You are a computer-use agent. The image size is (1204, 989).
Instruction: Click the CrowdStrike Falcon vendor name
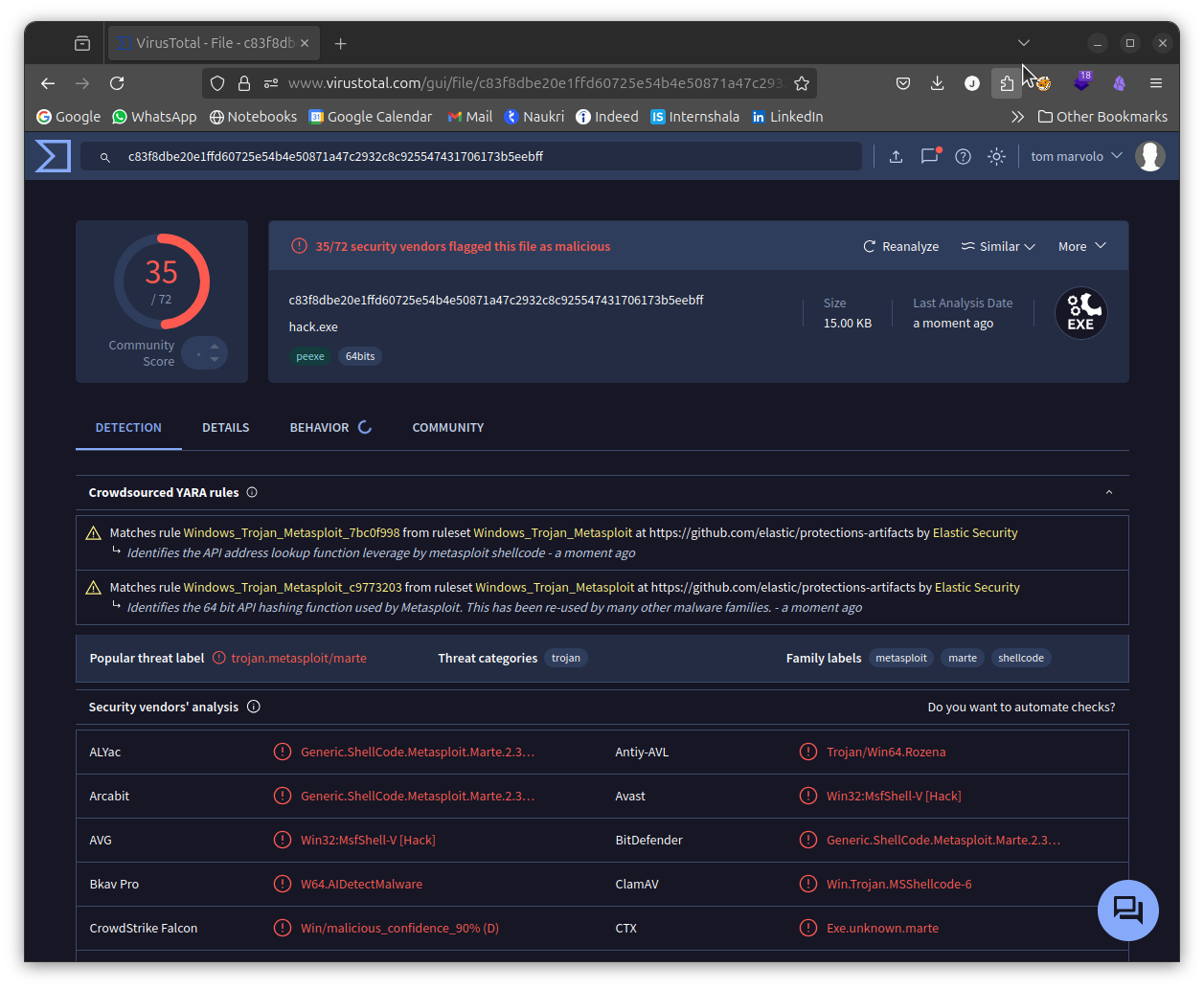point(144,928)
